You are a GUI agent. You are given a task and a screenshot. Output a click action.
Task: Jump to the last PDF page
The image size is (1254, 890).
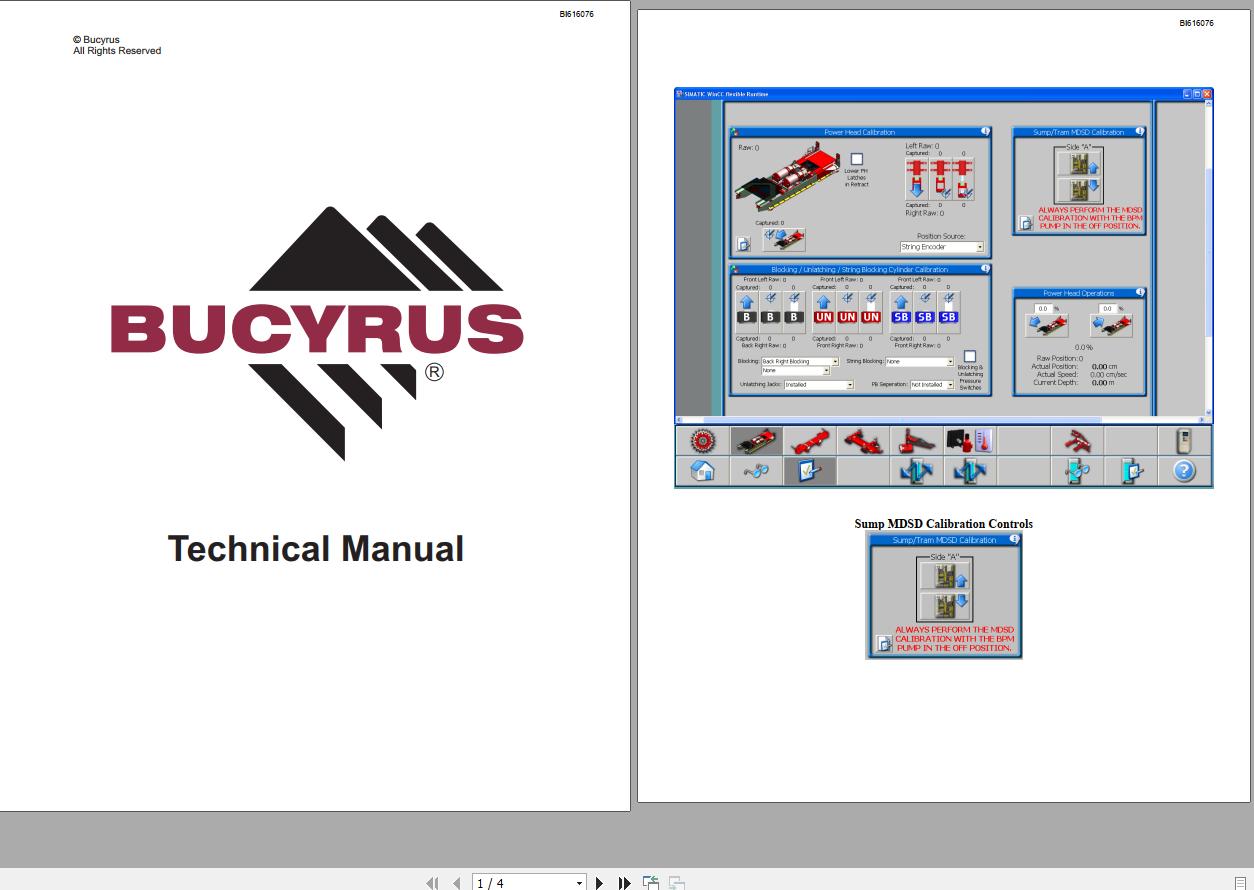click(x=624, y=883)
